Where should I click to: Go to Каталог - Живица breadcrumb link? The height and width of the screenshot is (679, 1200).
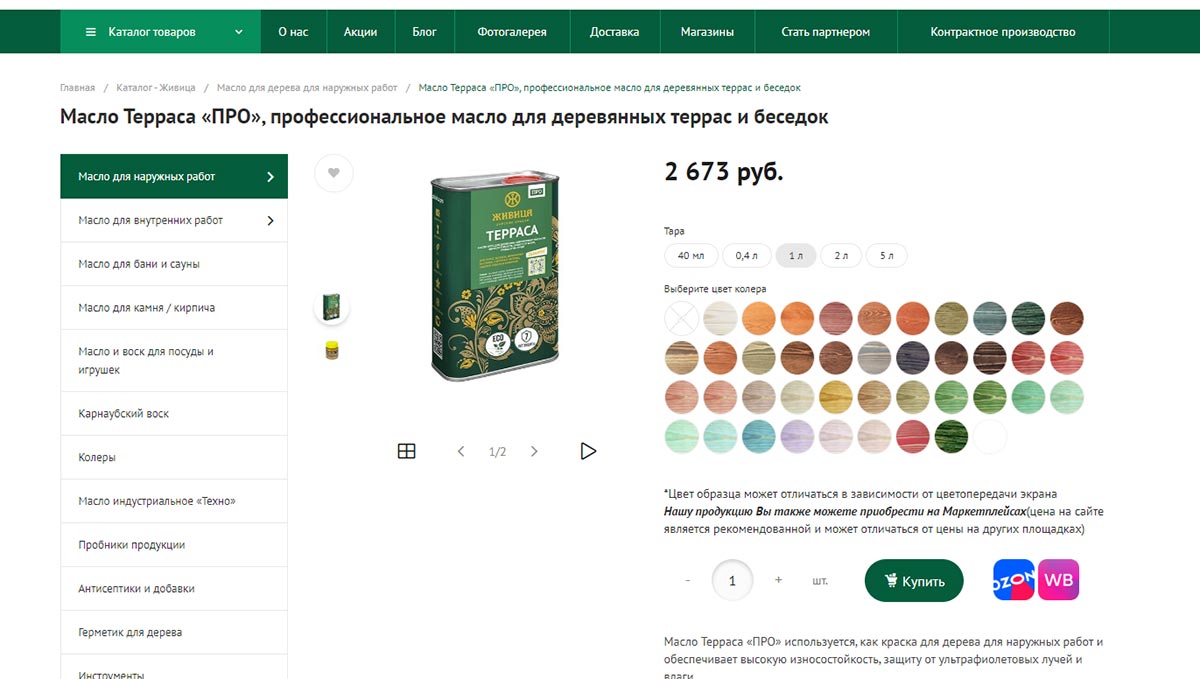click(x=156, y=88)
